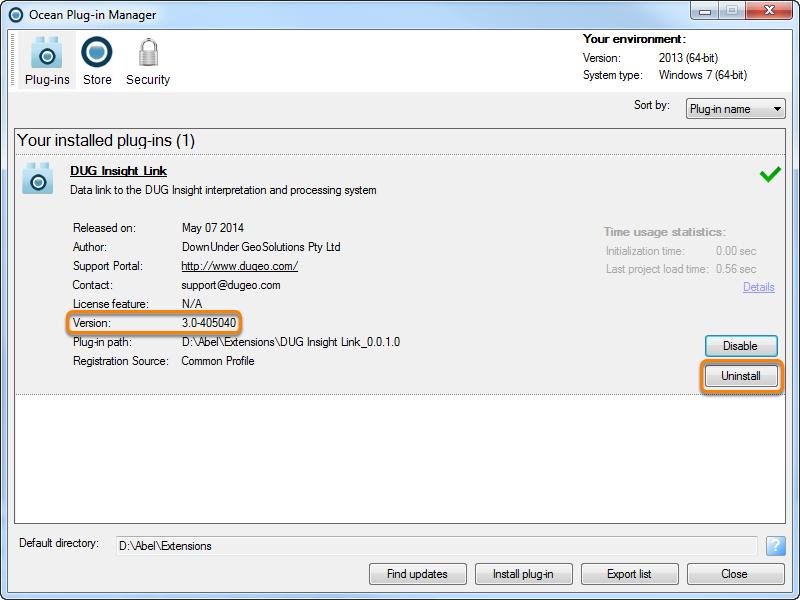The height and width of the screenshot is (600, 800).
Task: Click the Windows 7 (64-bit) system type
Action: point(703,75)
